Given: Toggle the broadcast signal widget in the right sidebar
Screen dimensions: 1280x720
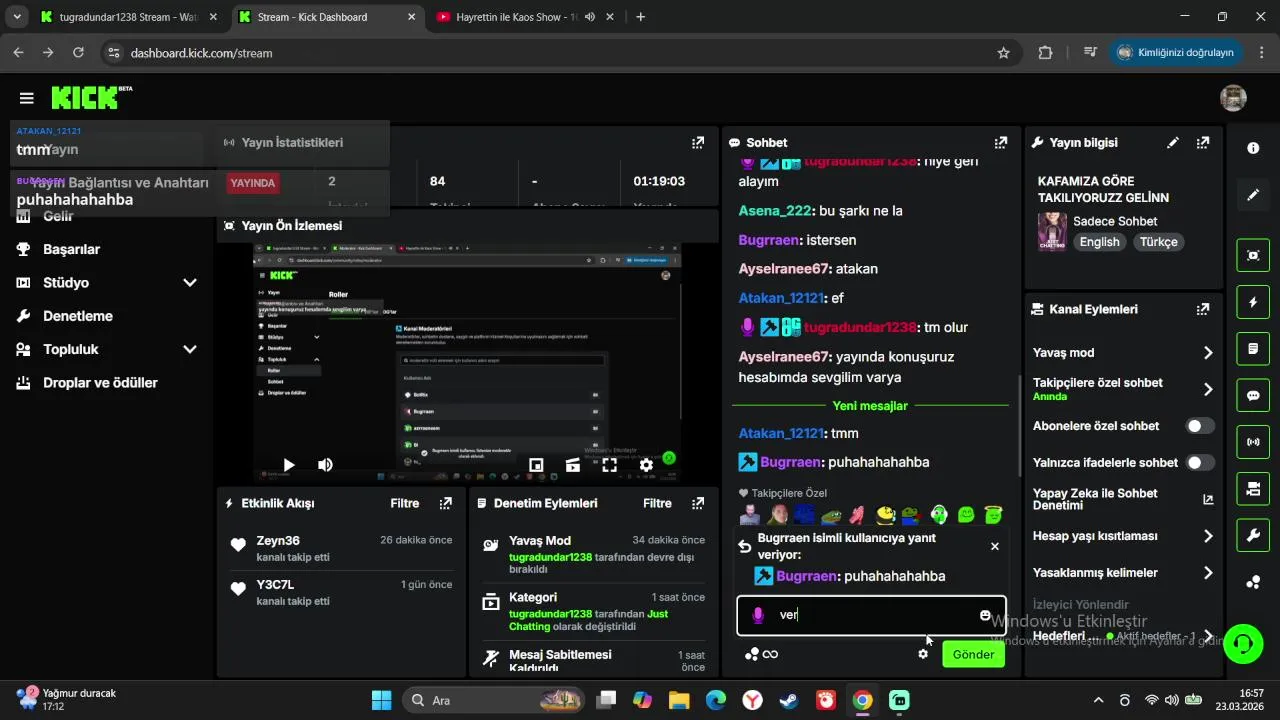Looking at the screenshot, I should click(1253, 442).
